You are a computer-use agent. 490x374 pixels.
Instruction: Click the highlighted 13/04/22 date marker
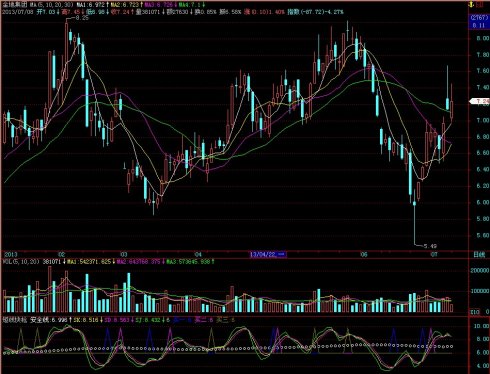[x=268, y=255]
